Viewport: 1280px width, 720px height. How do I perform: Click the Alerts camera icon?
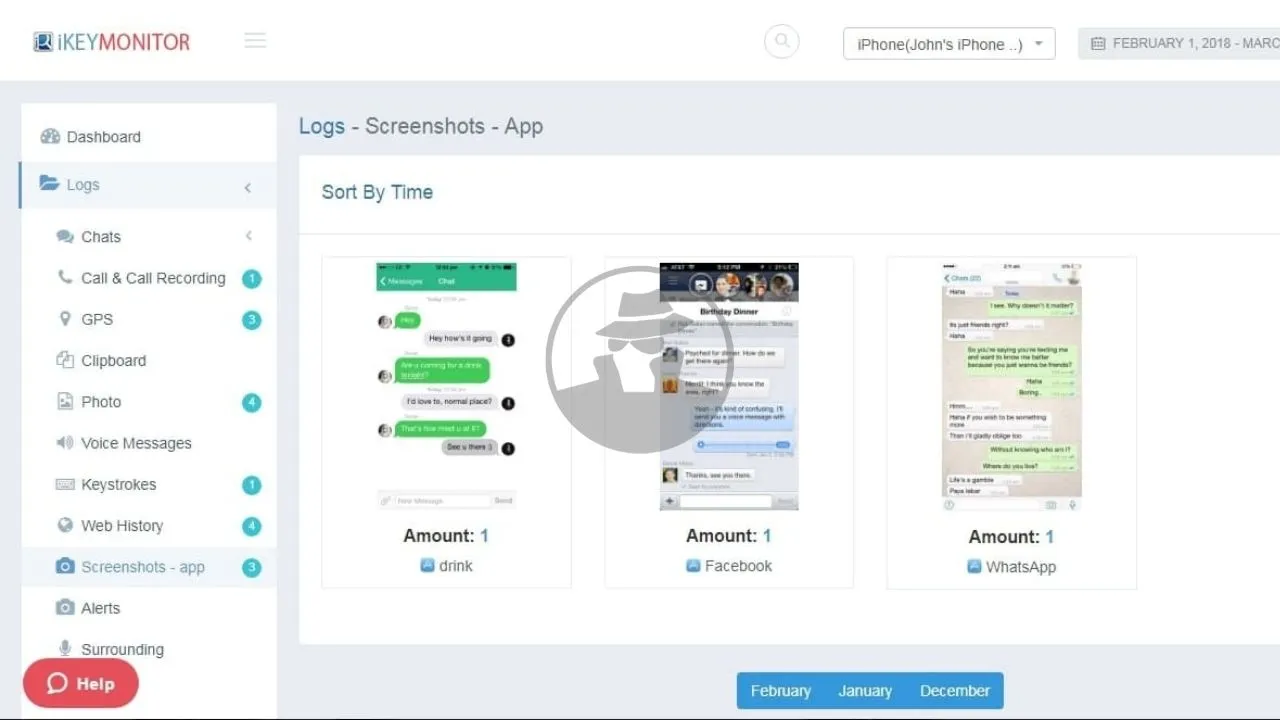click(65, 607)
